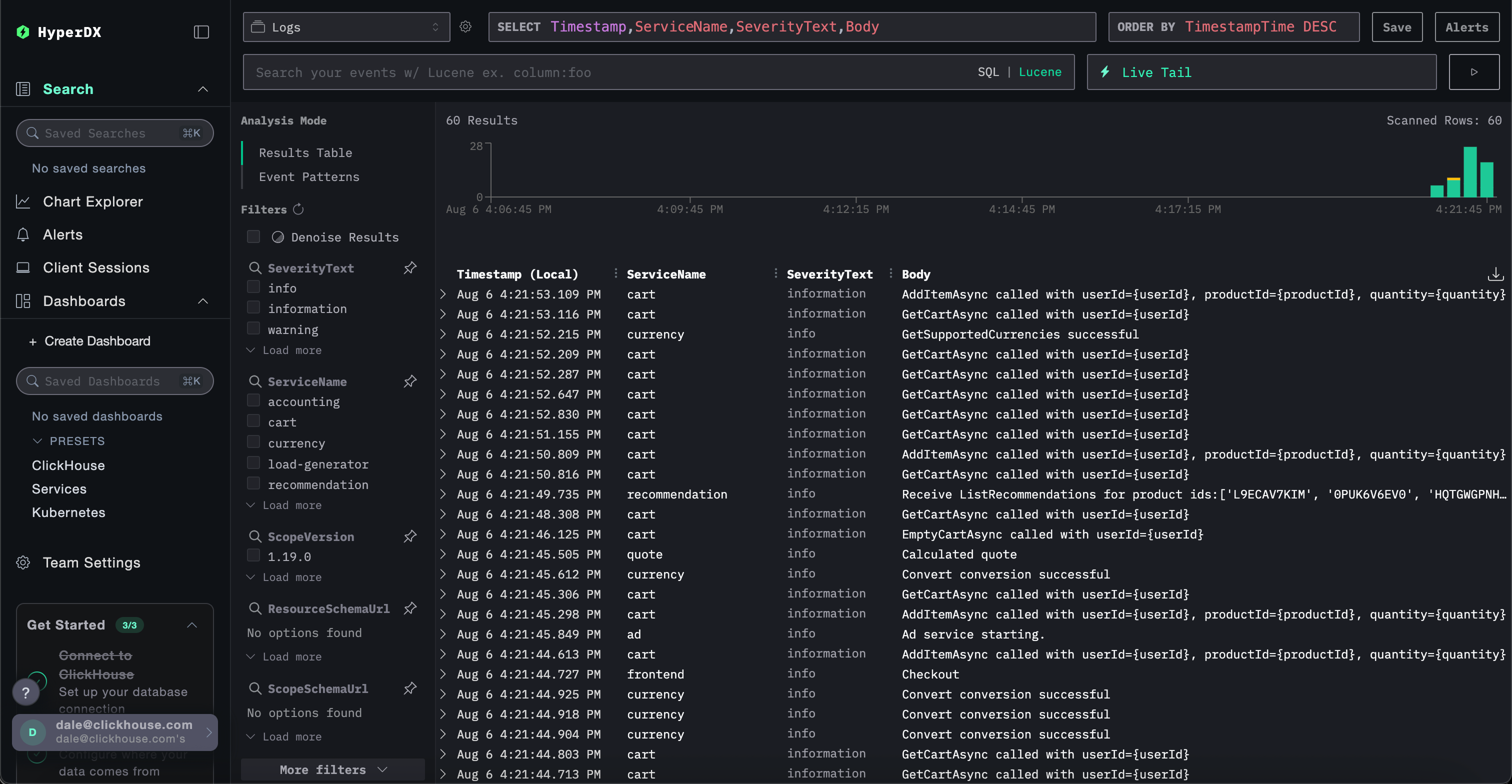The height and width of the screenshot is (784, 1512).
Task: Collapse the left sidebar panel
Action: [x=201, y=31]
